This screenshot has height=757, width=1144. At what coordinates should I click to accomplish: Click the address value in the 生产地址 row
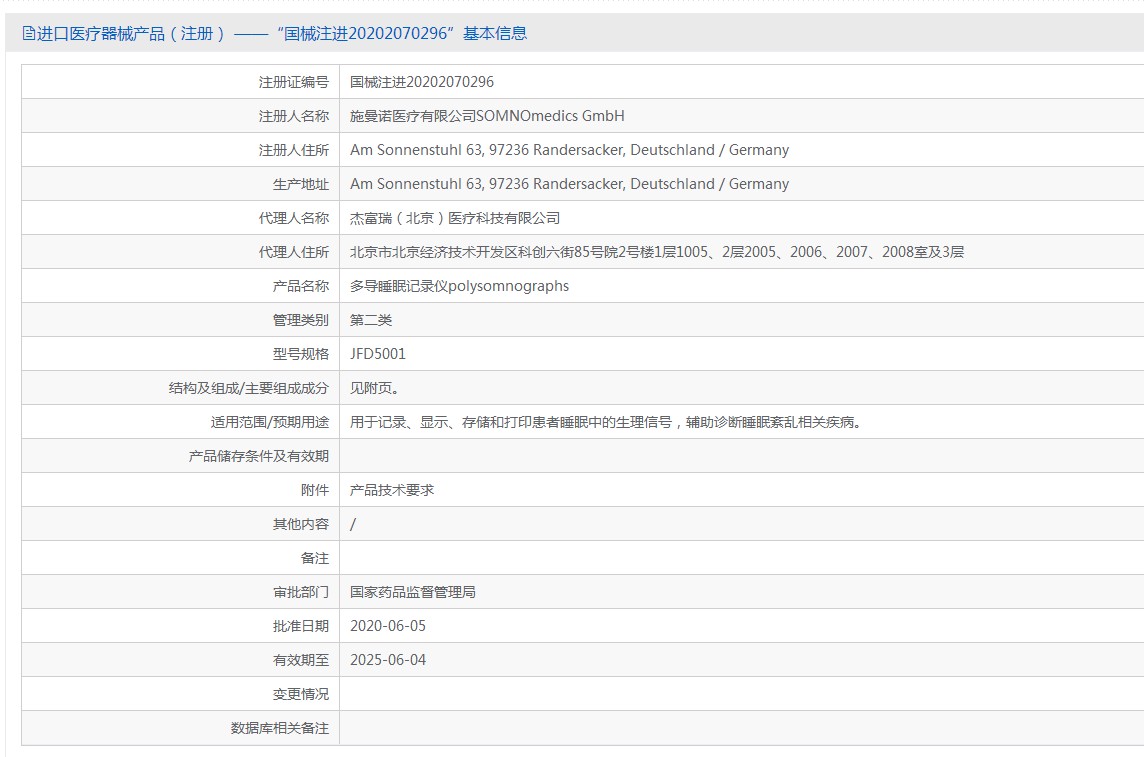coord(569,184)
